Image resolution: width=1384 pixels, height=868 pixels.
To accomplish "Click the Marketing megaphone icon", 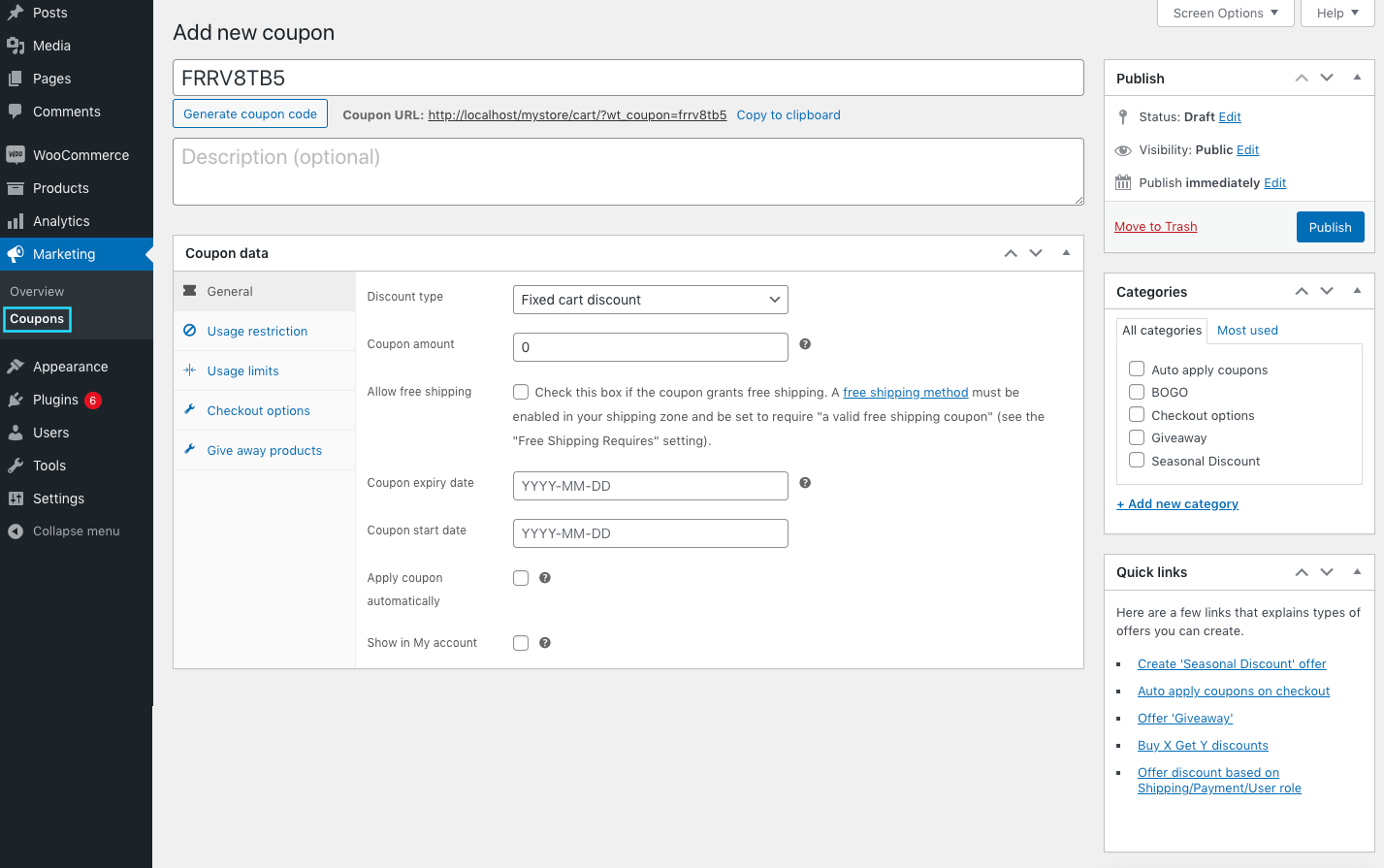I will pyautogui.click(x=16, y=254).
